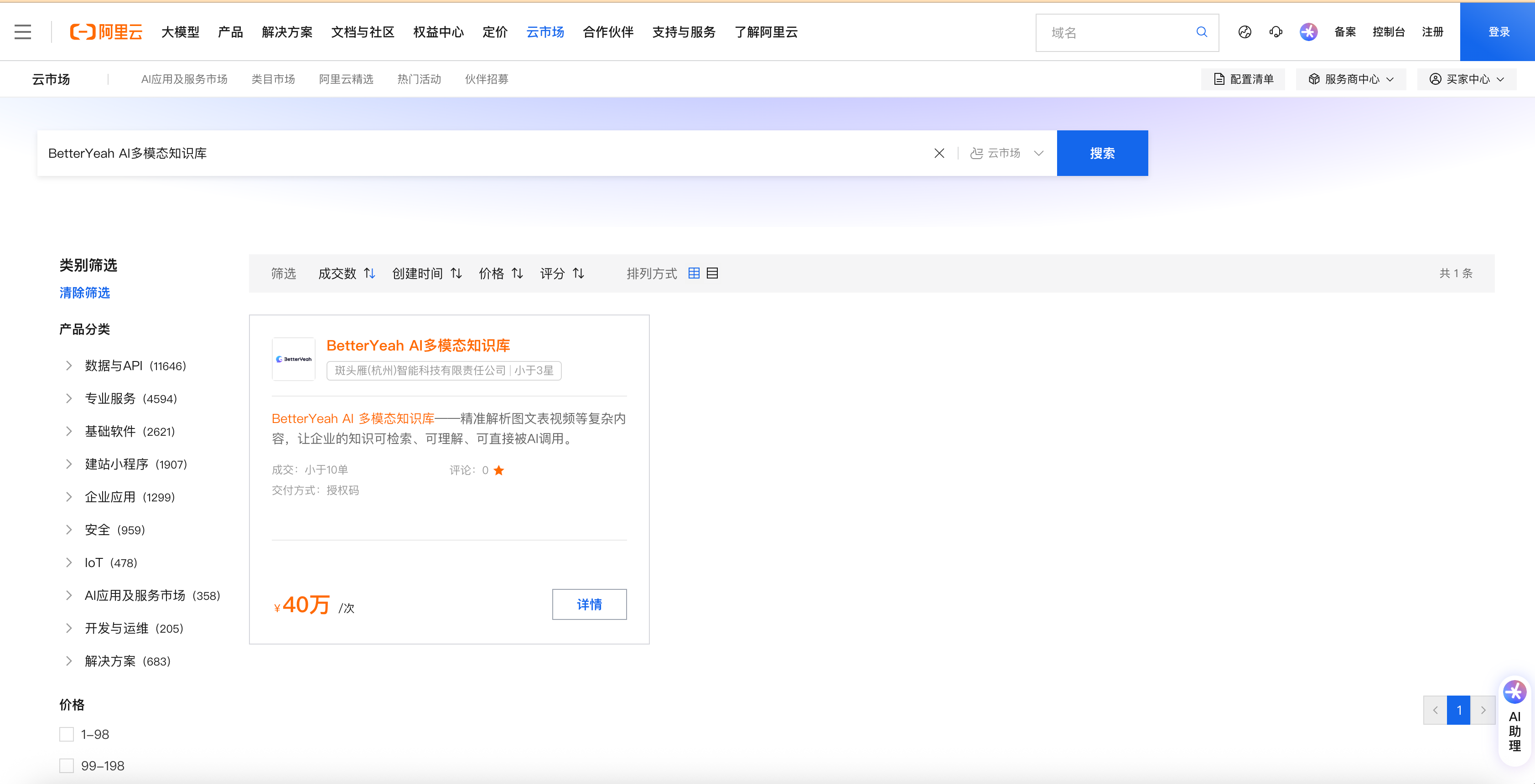Click the 清除筛选 link
The image size is (1535, 784).
pos(85,293)
